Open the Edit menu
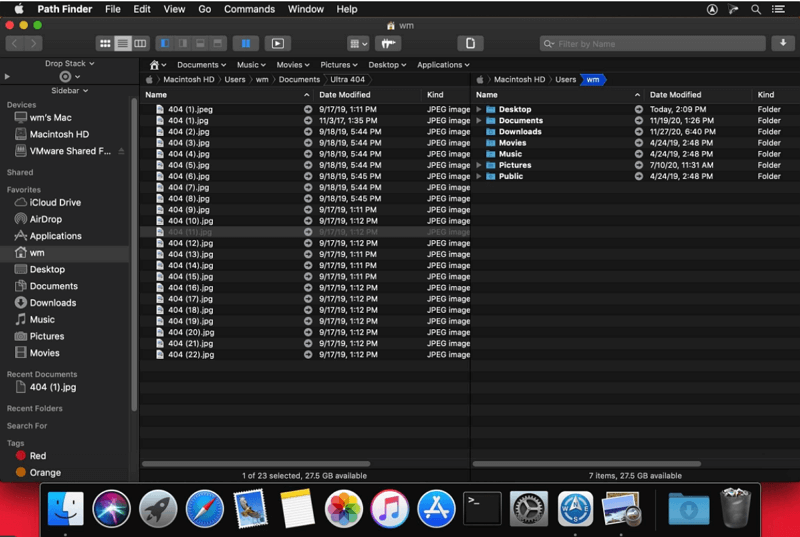The width and height of the screenshot is (800, 537). click(141, 9)
